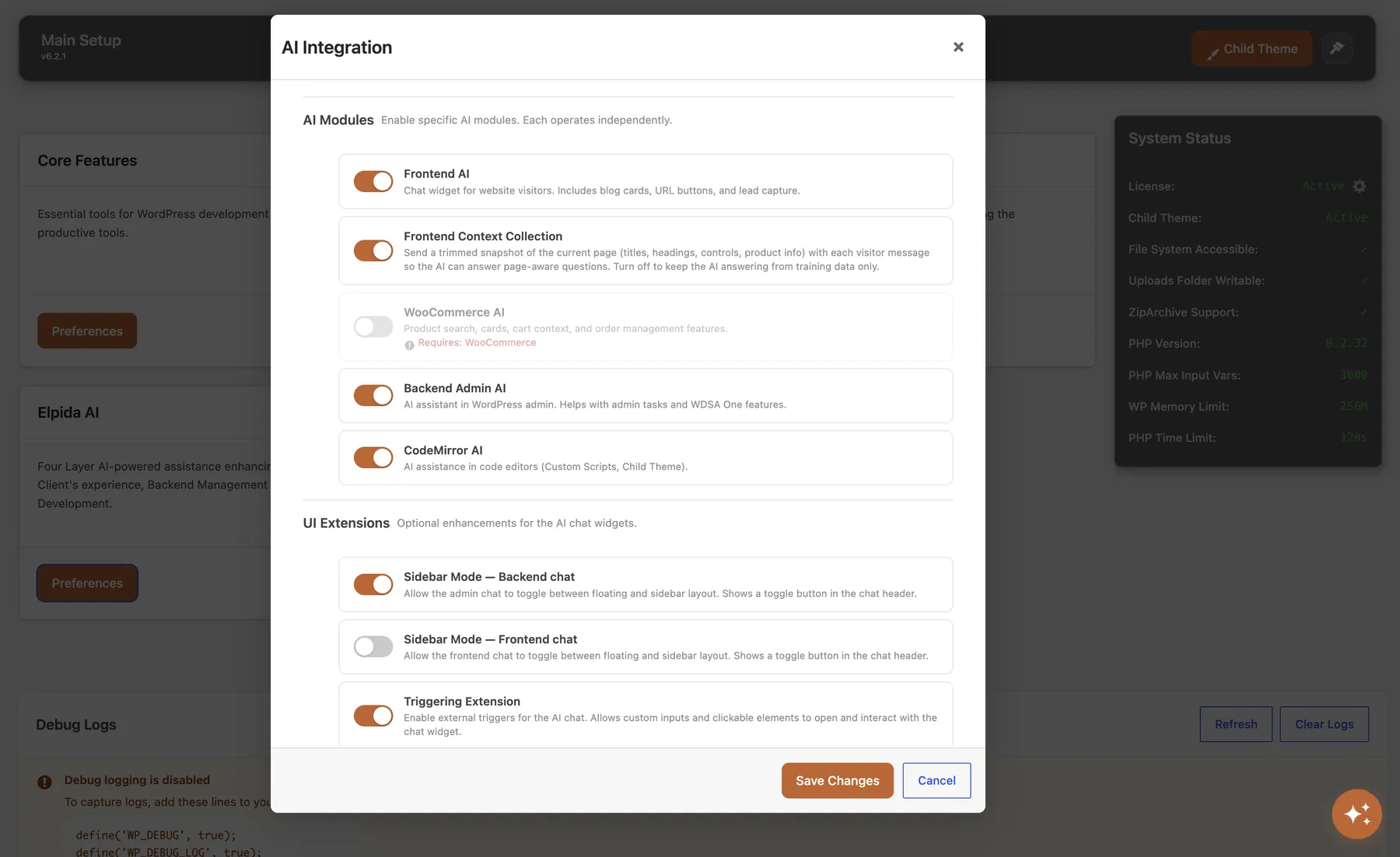Click the license settings gear icon
The width and height of the screenshot is (1400, 857).
[x=1359, y=187]
